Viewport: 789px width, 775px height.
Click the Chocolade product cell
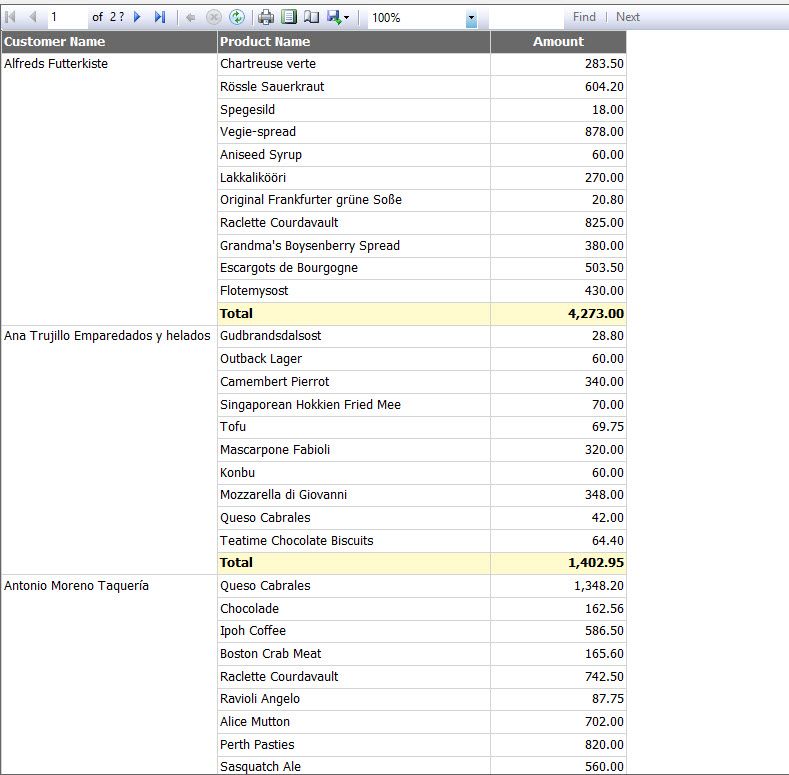(x=354, y=609)
